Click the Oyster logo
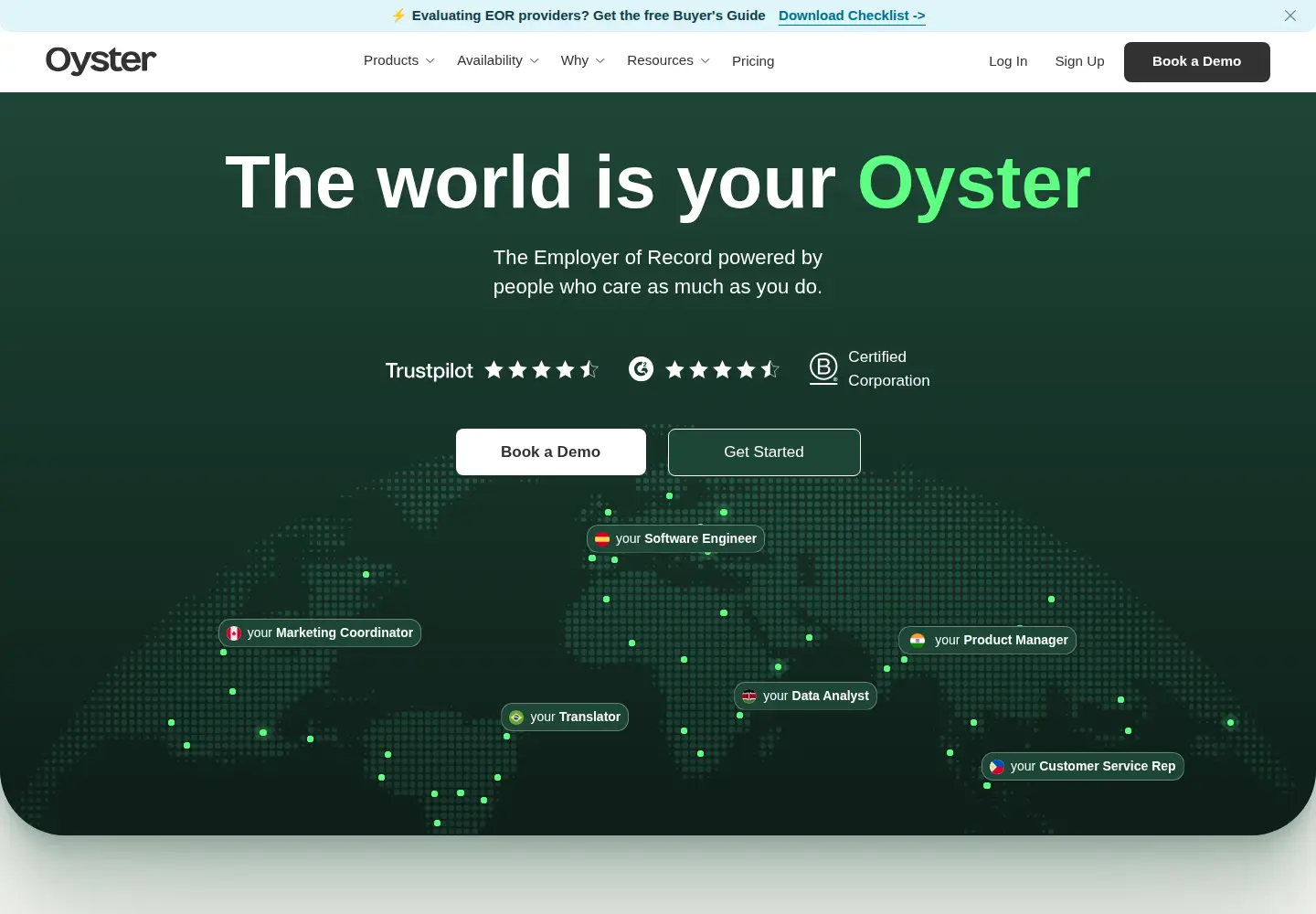The width and height of the screenshot is (1316, 914). pos(101,60)
